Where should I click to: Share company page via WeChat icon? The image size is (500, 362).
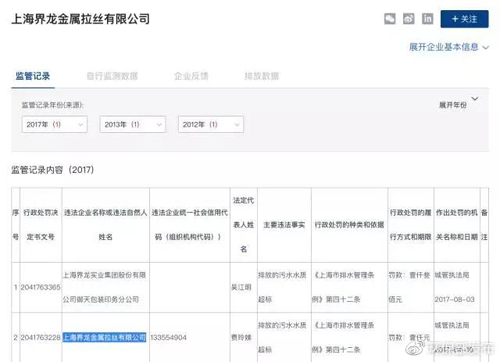(x=390, y=19)
